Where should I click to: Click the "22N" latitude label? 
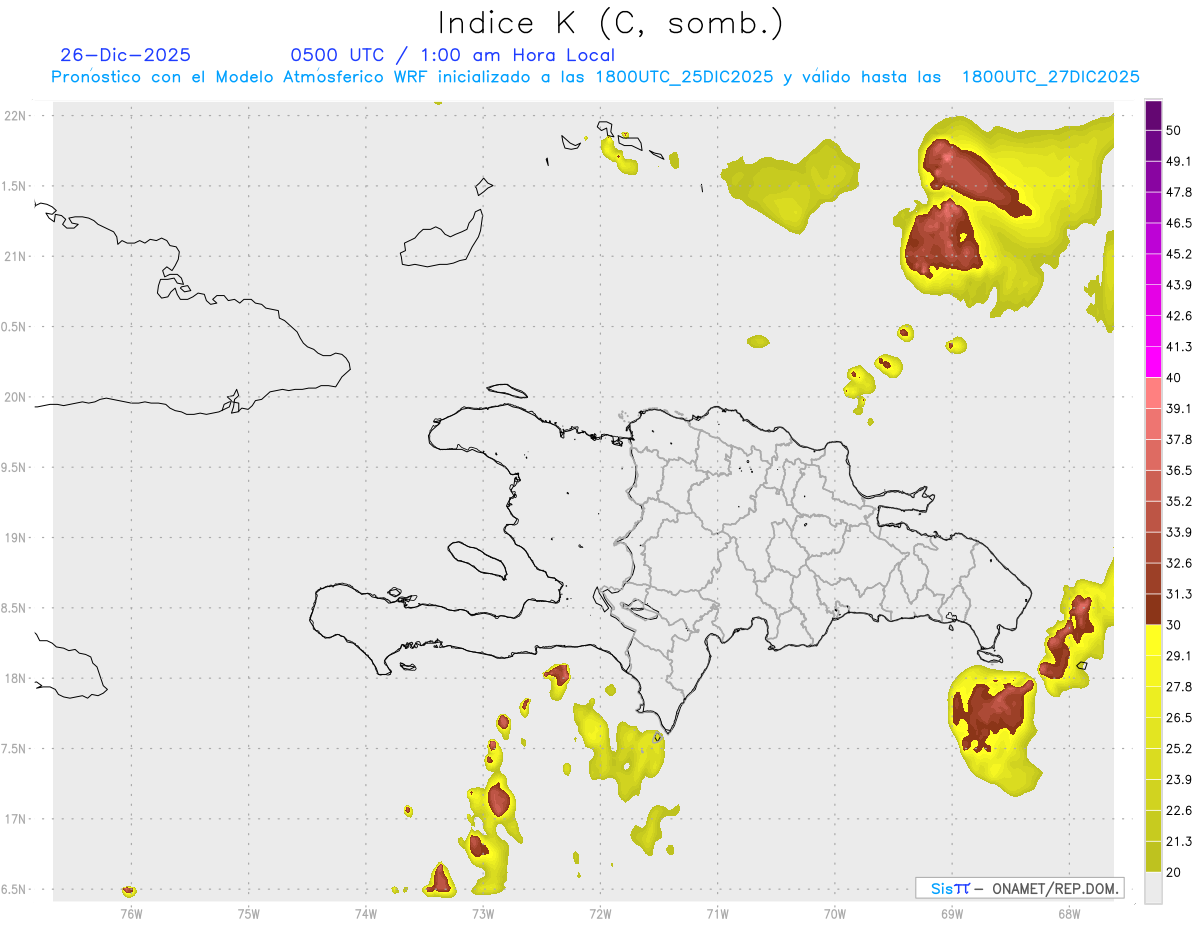coord(14,116)
